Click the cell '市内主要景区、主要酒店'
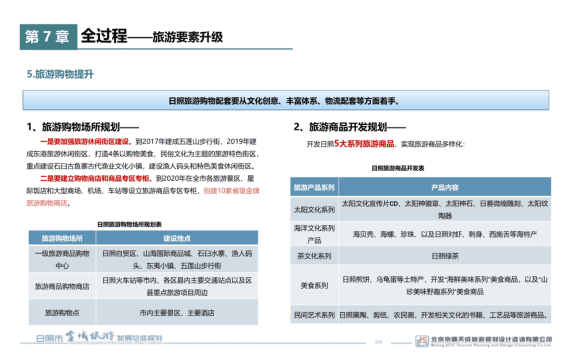 coord(177,313)
